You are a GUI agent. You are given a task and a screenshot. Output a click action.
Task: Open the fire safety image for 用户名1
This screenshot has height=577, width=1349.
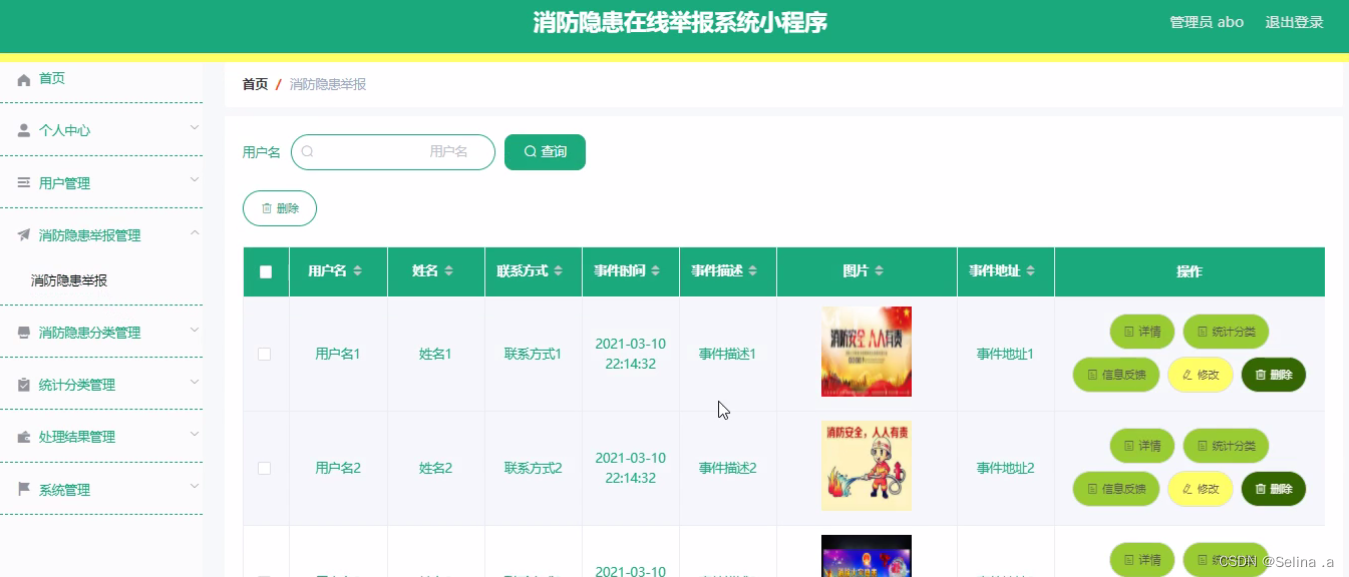tap(866, 352)
